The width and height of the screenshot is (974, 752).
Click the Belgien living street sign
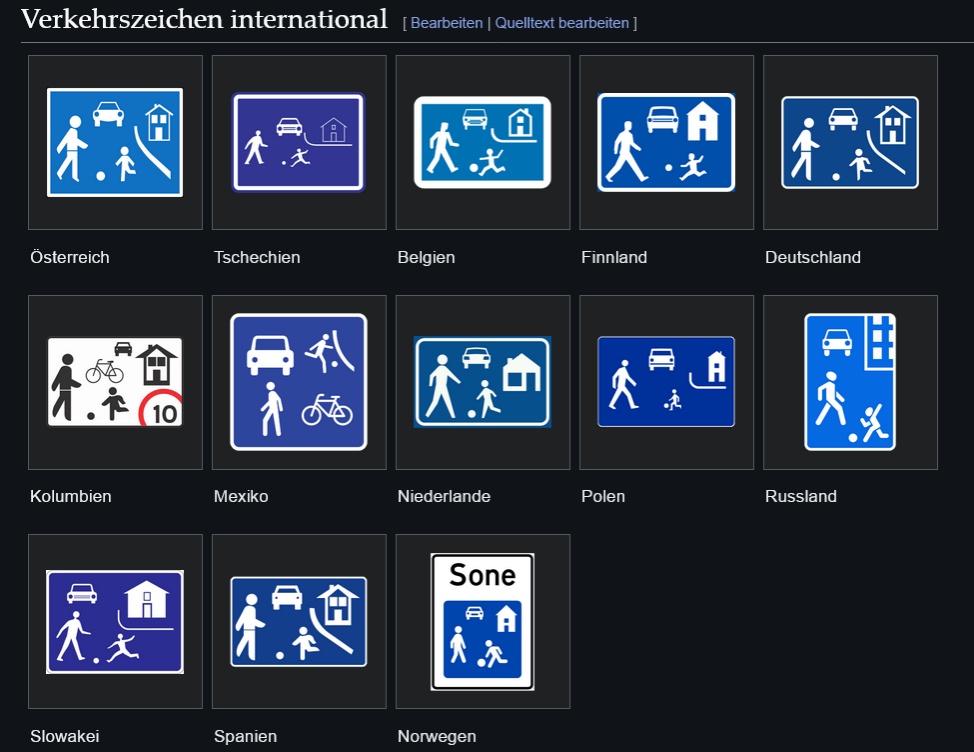point(482,142)
